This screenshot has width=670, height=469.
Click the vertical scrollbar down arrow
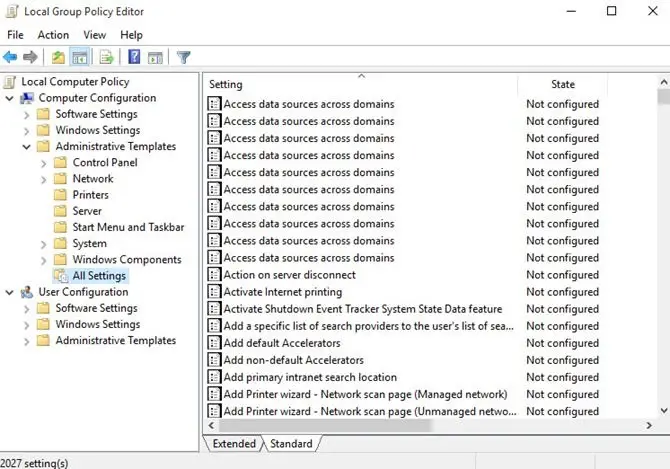(x=664, y=411)
